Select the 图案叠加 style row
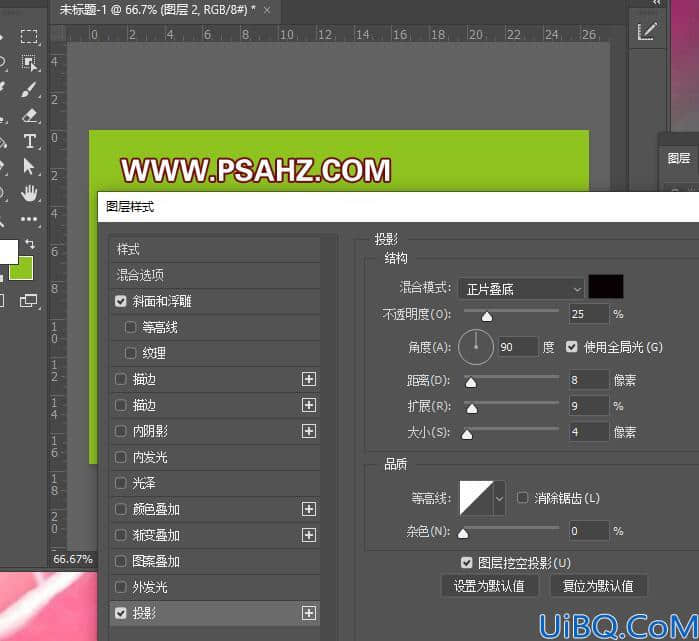This screenshot has height=641, width=699. pyautogui.click(x=215, y=561)
